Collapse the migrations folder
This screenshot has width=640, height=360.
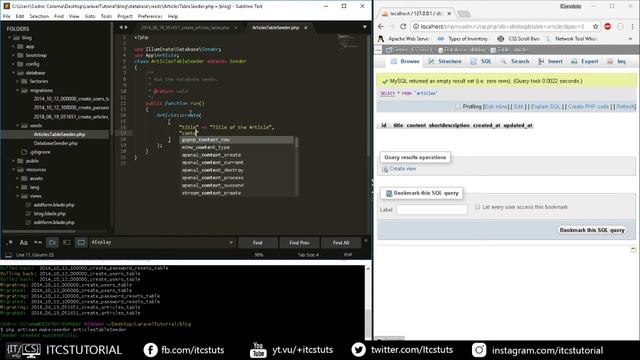18,91
